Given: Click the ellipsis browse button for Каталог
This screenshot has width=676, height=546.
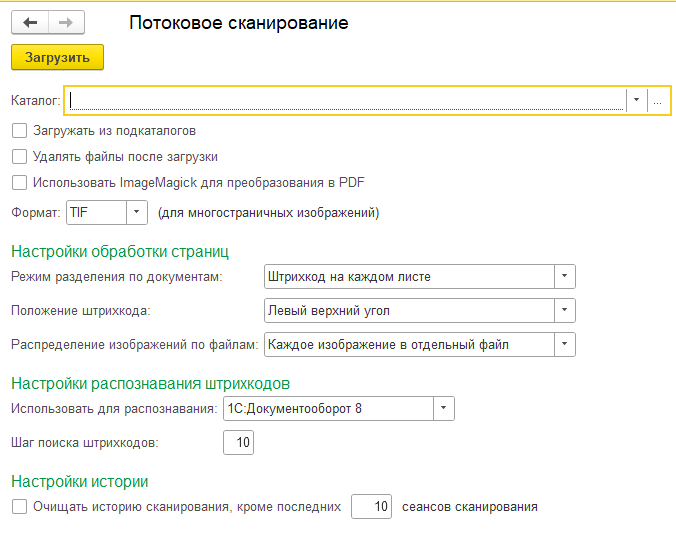Looking at the screenshot, I should tap(658, 100).
